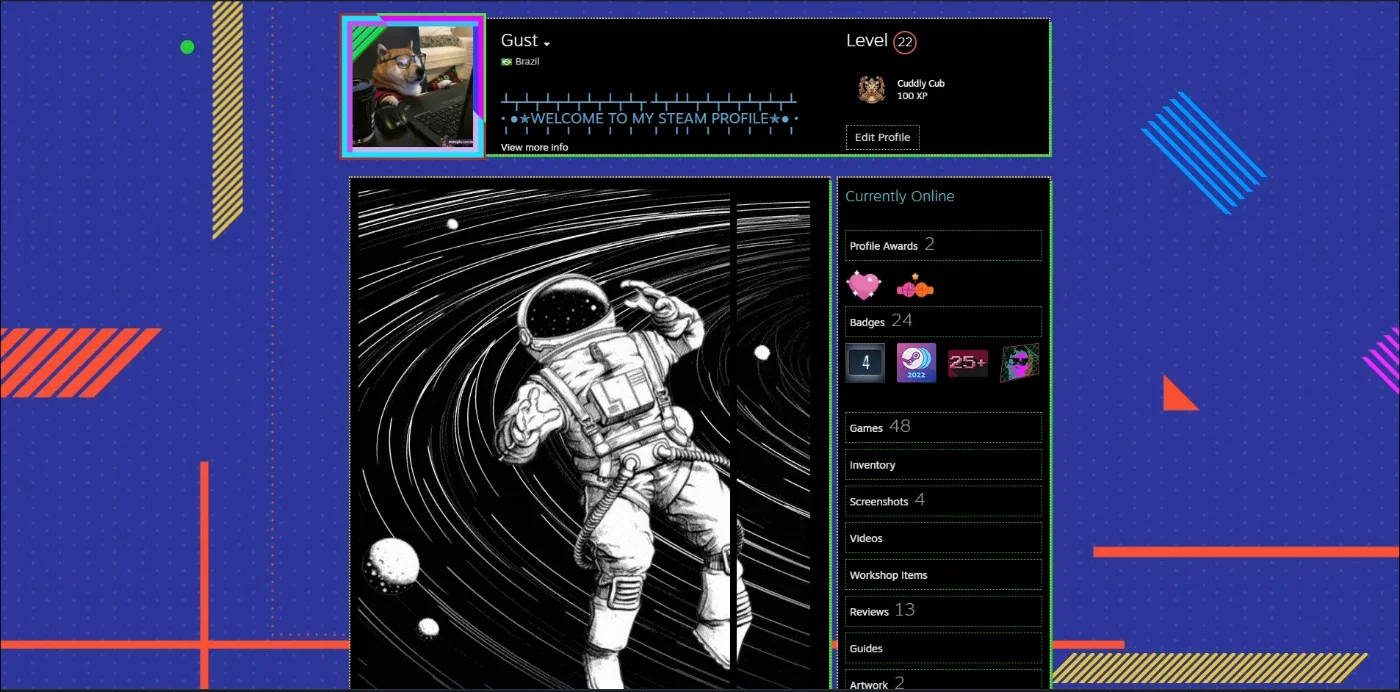Open the level 22 circle badge
The width and height of the screenshot is (1400, 692).
point(905,42)
